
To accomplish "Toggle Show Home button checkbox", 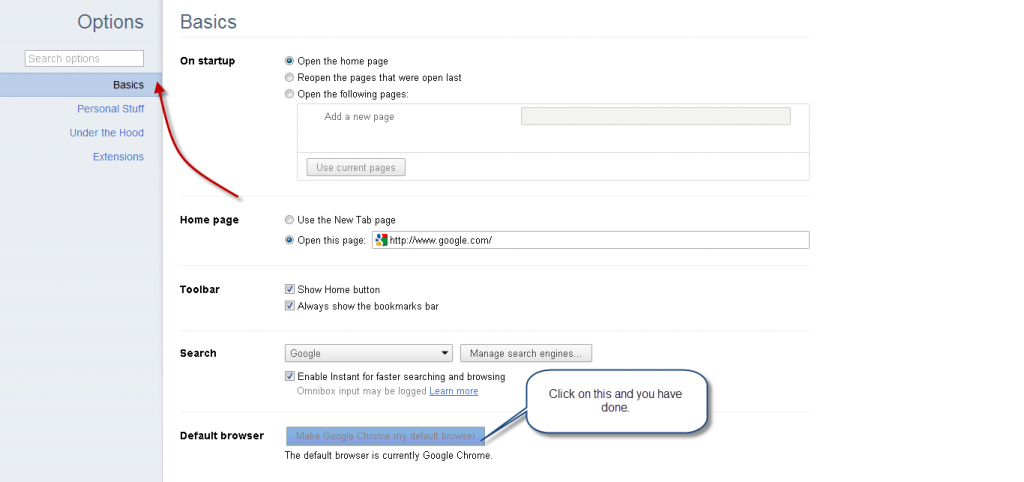I will pyautogui.click(x=290, y=289).
